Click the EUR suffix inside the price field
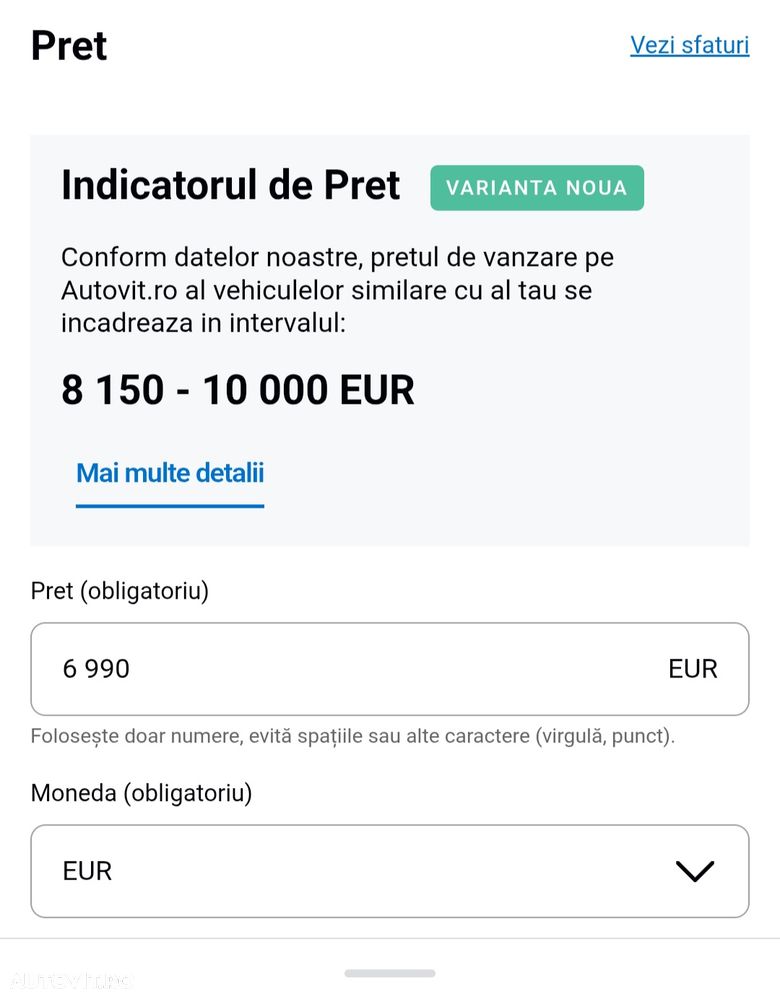 (693, 669)
